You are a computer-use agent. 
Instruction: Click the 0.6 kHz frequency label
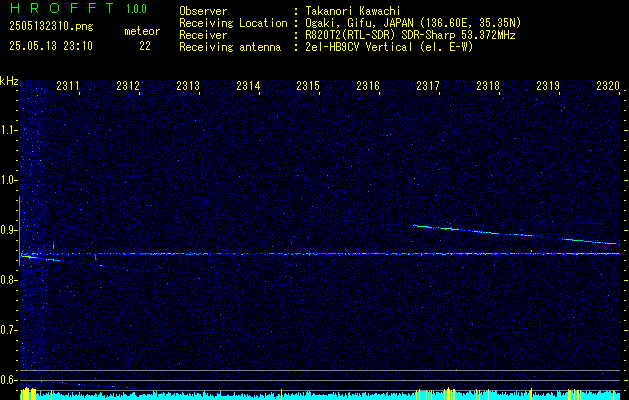point(9,380)
